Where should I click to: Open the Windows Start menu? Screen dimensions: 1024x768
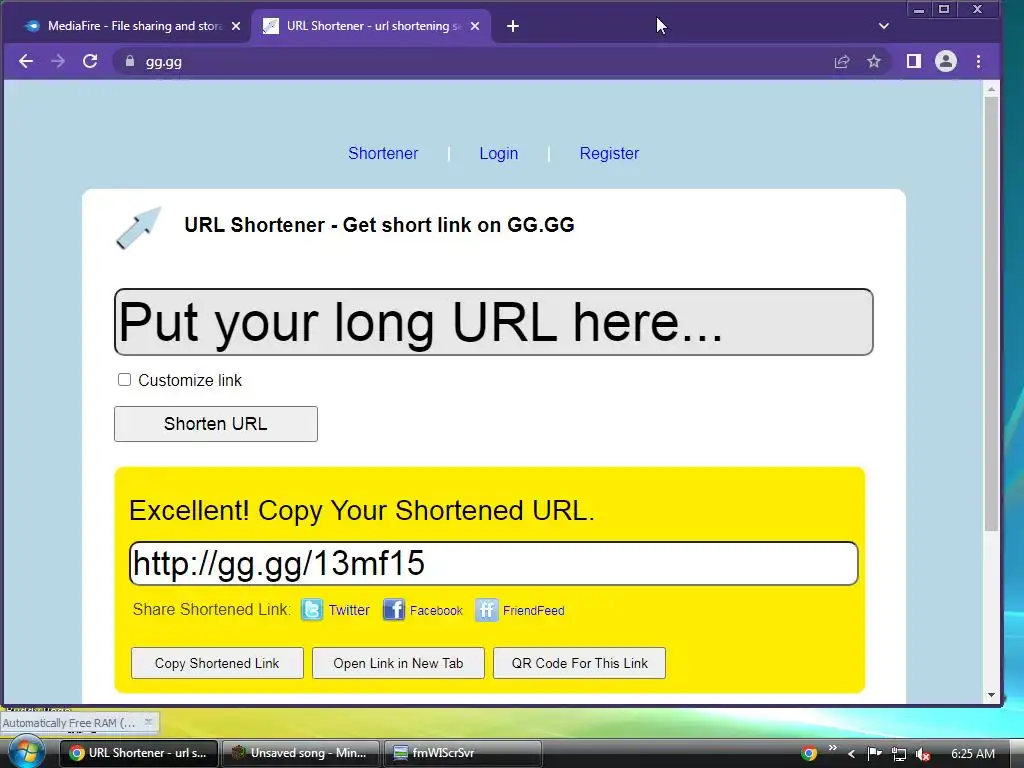click(25, 752)
